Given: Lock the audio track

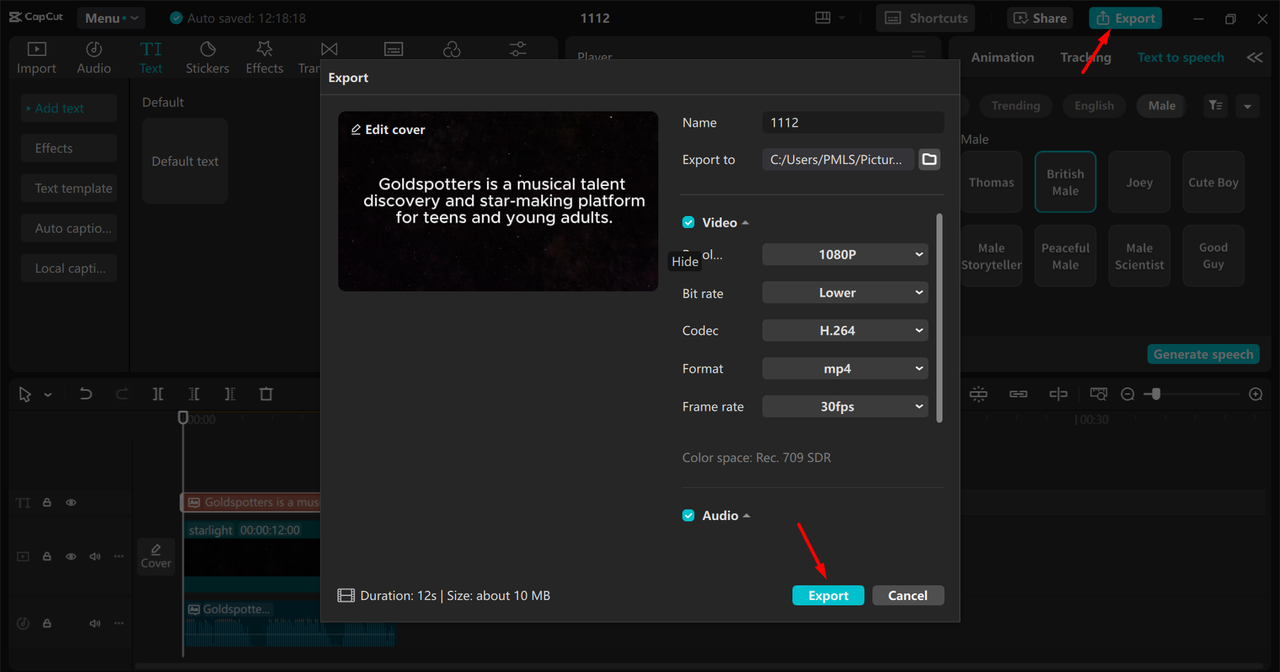Looking at the screenshot, I should pos(47,623).
